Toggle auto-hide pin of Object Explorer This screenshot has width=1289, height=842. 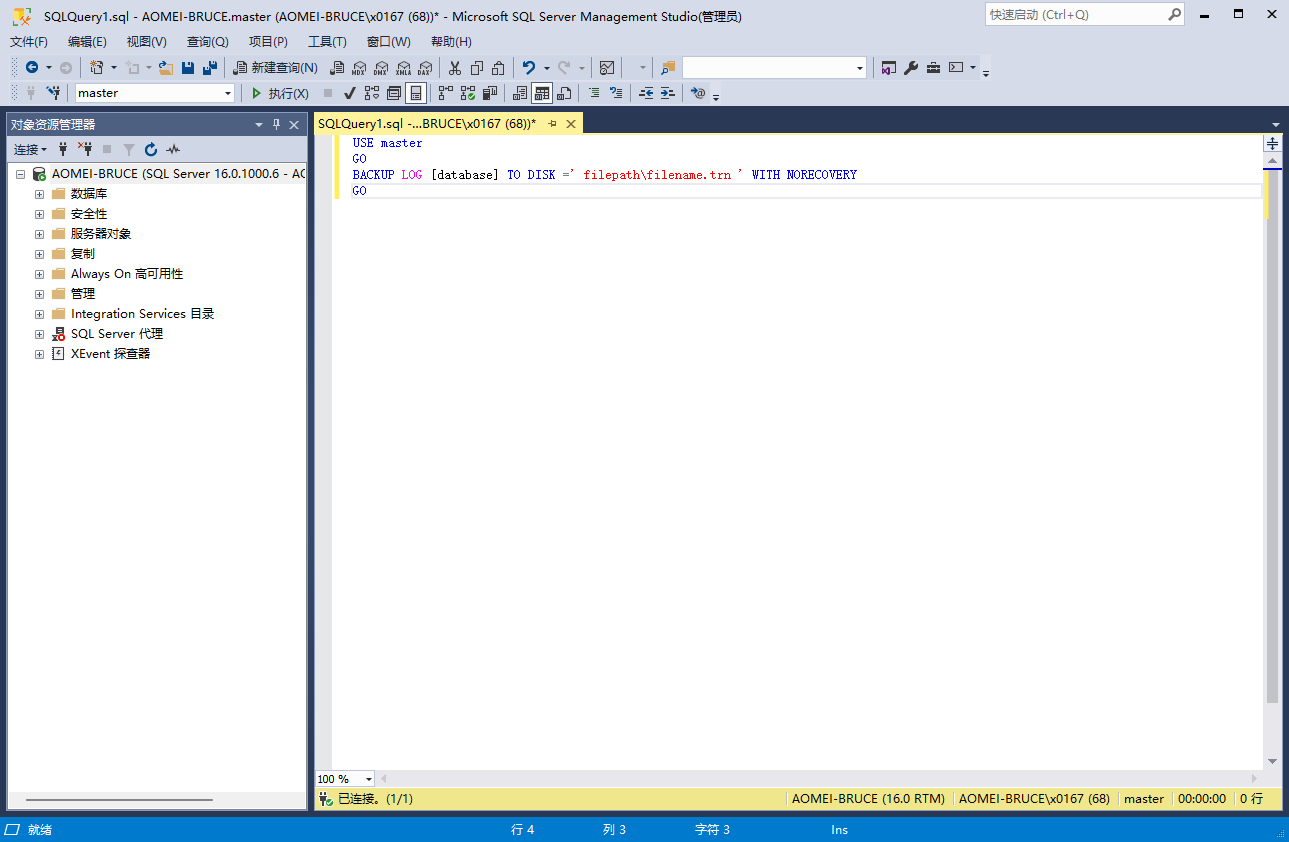[x=277, y=124]
